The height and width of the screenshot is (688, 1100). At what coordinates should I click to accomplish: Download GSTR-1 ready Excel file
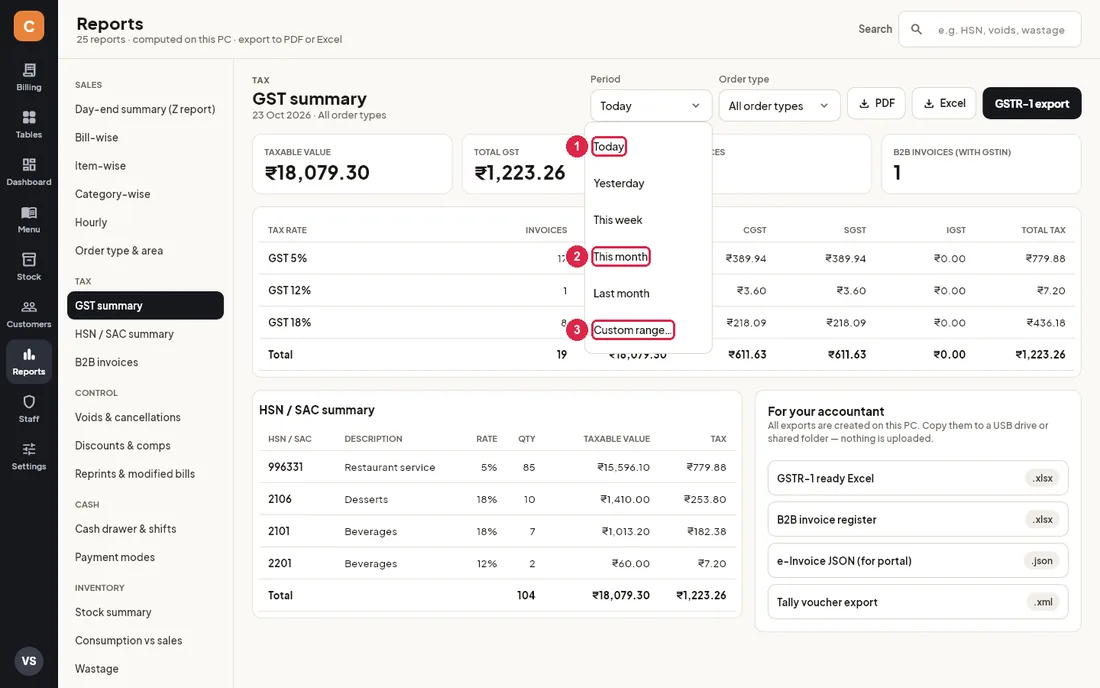click(x=918, y=478)
